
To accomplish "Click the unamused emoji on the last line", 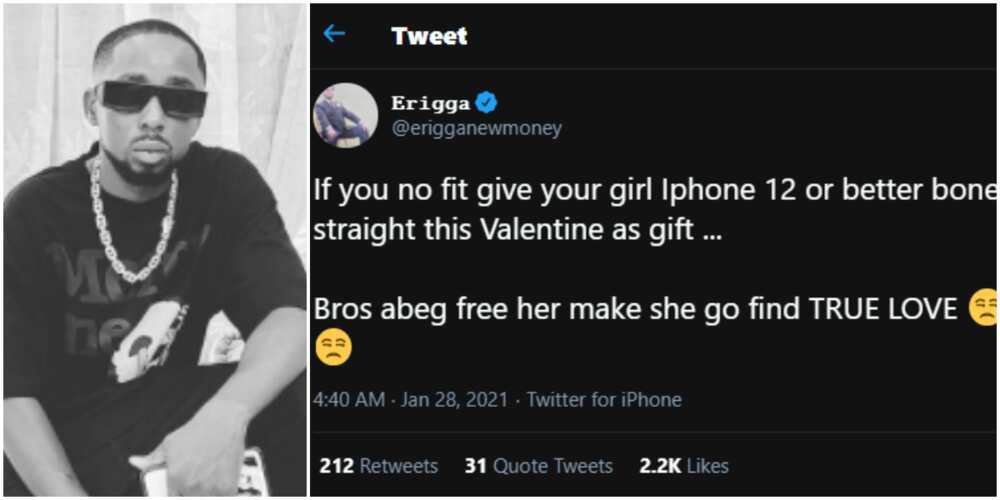I will tap(334, 349).
